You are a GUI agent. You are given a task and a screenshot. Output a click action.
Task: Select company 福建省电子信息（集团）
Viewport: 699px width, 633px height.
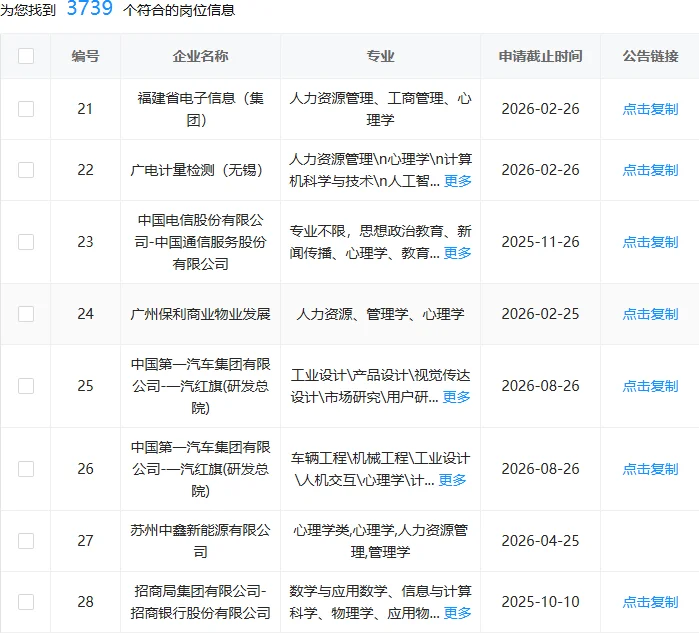[200, 109]
